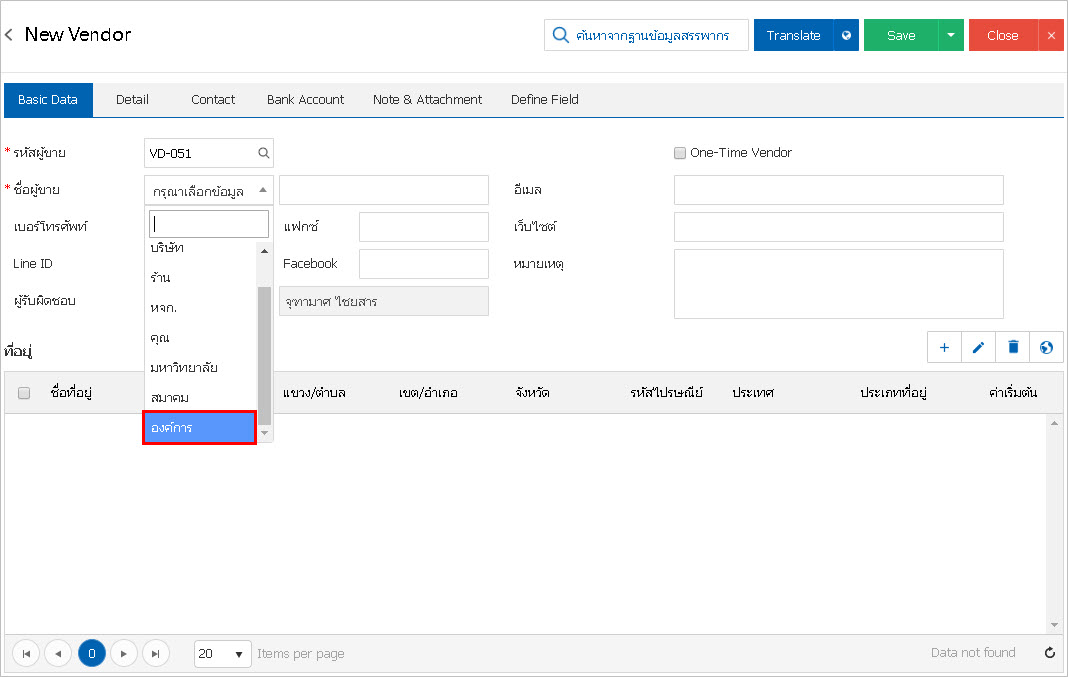Open the Detail tab

[x=132, y=99]
